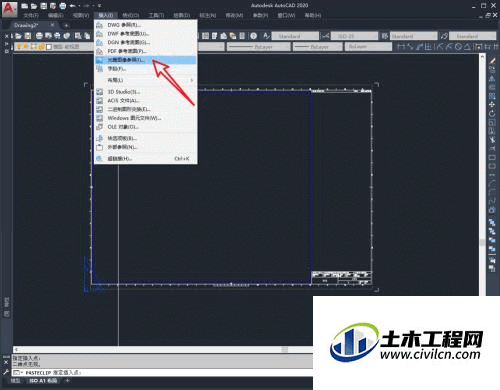This screenshot has width=500, height=390.
Task: Click the save icon in standard toolbar row
Action: (x=28, y=36)
